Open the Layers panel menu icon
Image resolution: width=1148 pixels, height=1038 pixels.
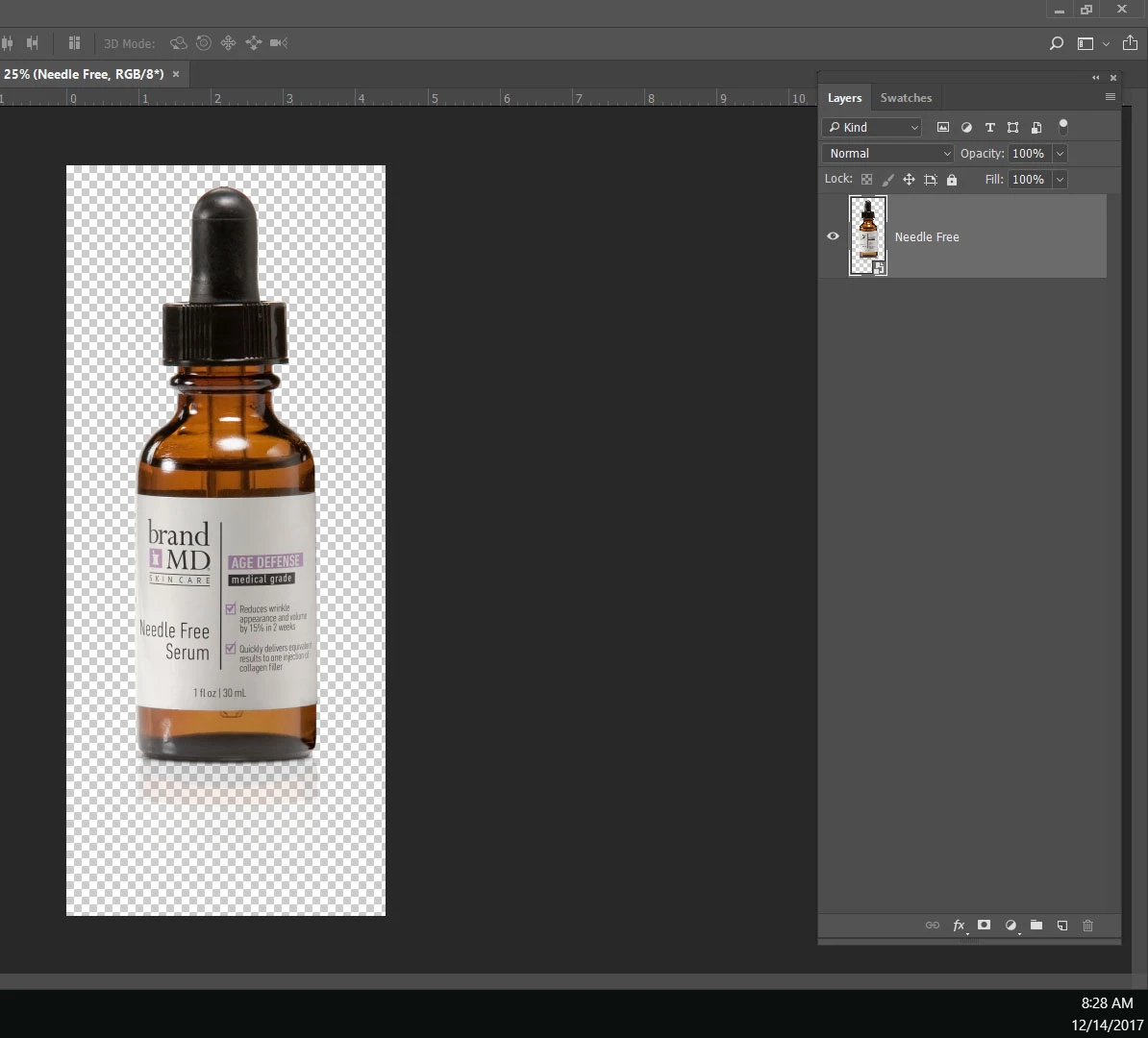click(1110, 97)
